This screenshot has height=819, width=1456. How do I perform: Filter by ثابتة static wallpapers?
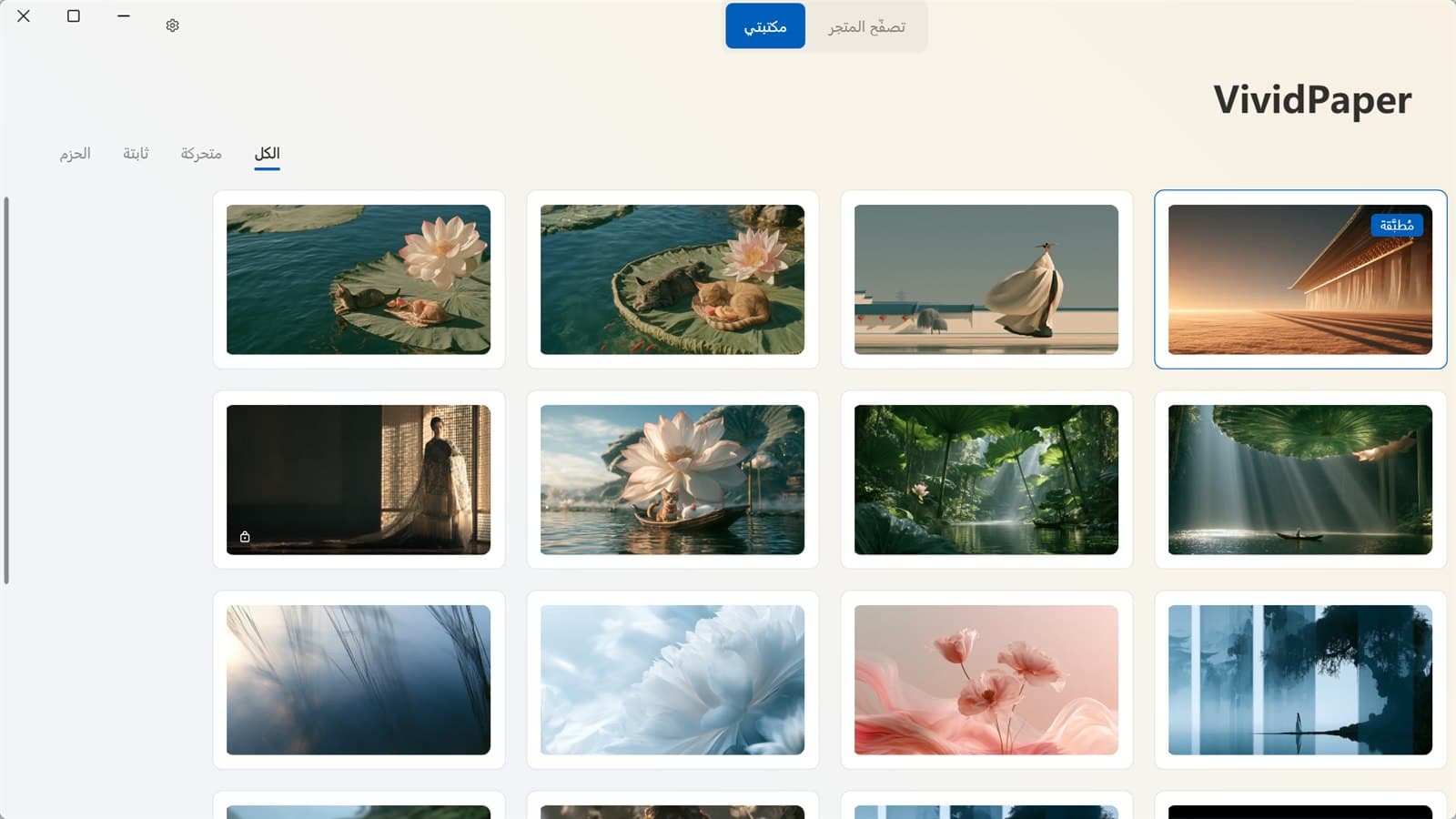point(136,153)
